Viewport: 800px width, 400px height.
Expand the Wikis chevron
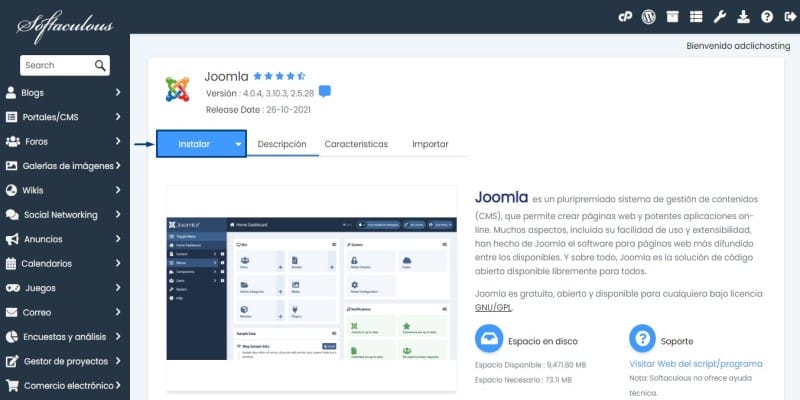pos(118,190)
